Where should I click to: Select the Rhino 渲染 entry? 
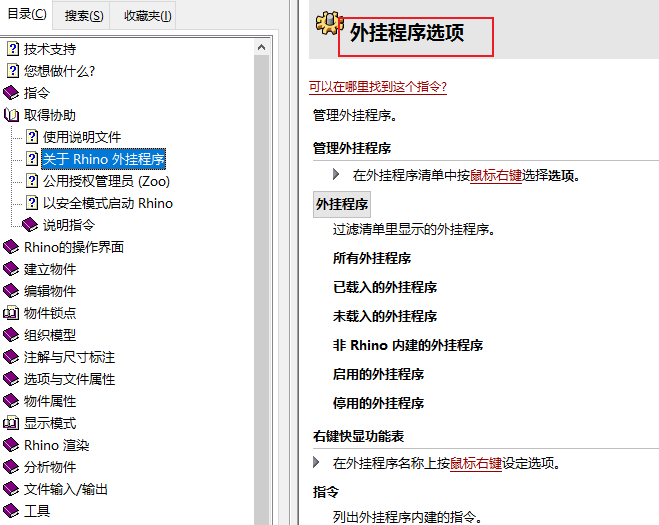point(57,445)
